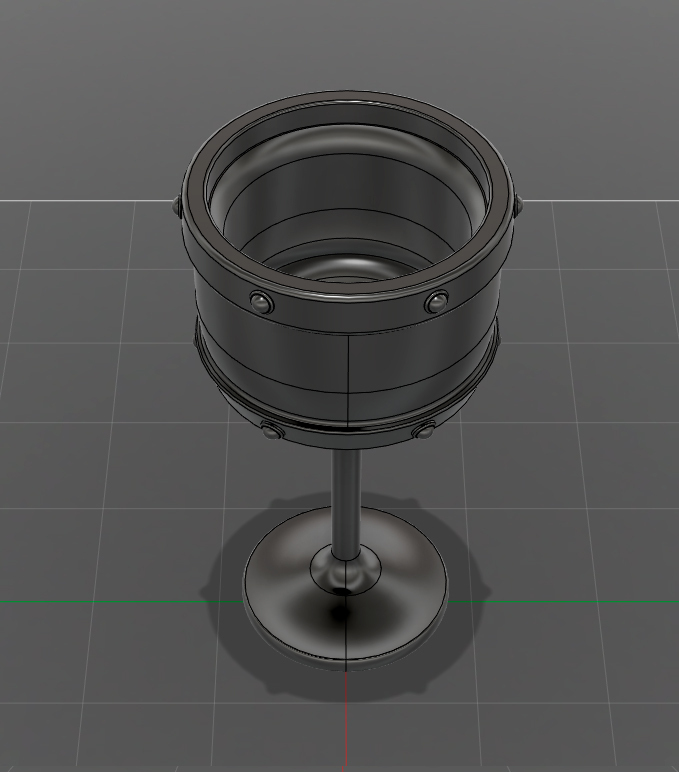This screenshot has height=772, width=679.
Task: Click the far-right side rivet on the upper band
Action: coord(518,206)
